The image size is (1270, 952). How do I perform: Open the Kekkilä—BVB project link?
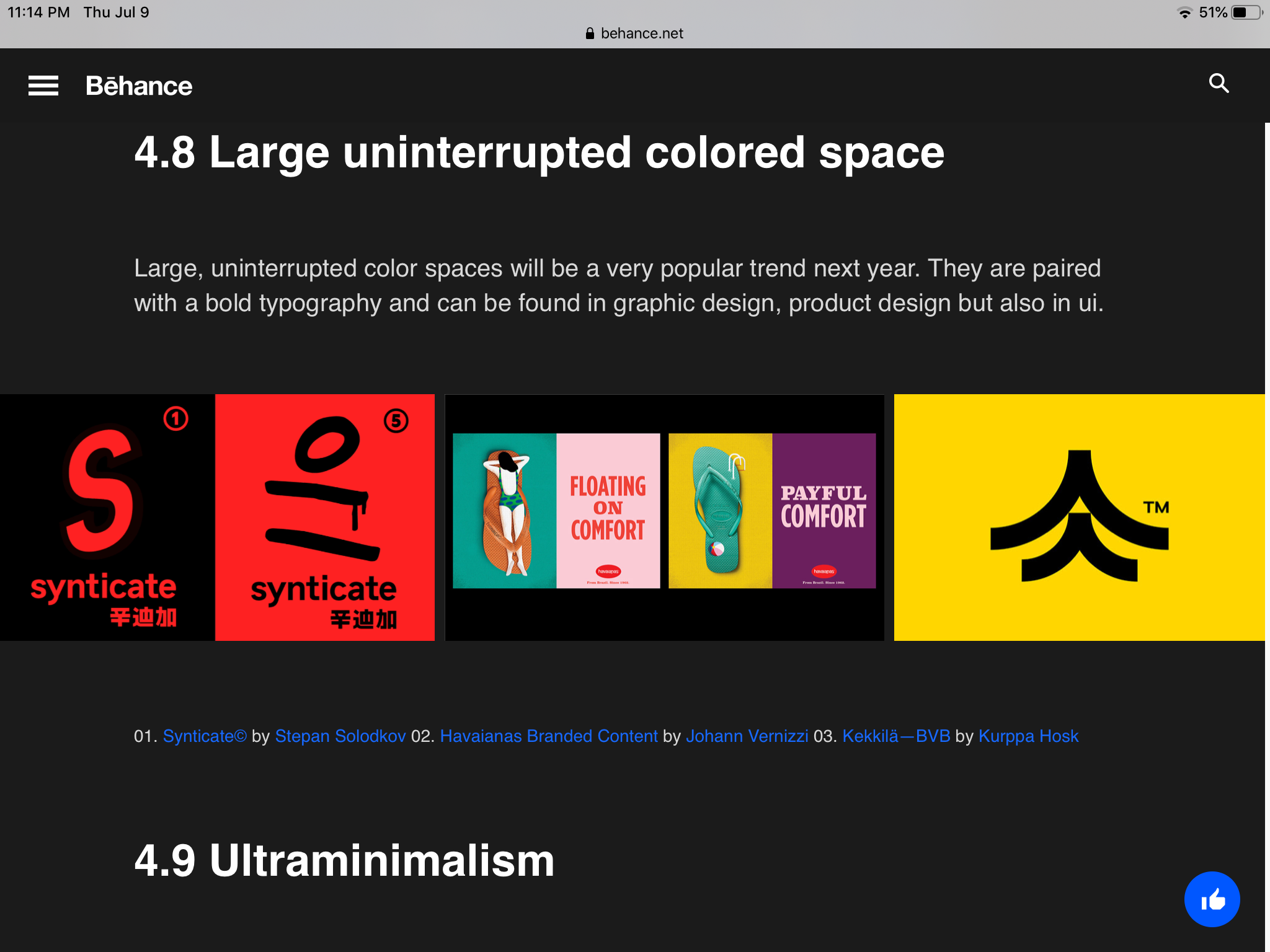click(896, 736)
